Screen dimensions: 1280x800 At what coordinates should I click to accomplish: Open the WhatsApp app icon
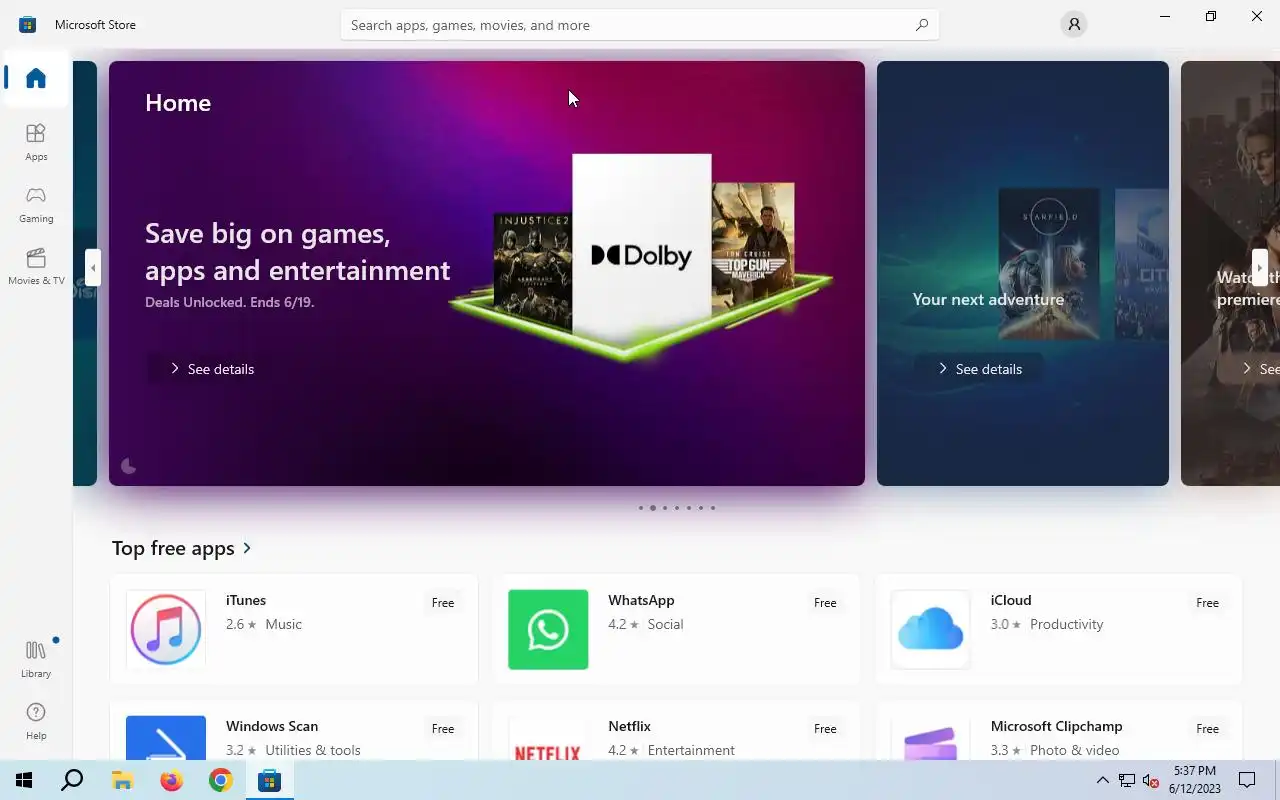coord(548,629)
